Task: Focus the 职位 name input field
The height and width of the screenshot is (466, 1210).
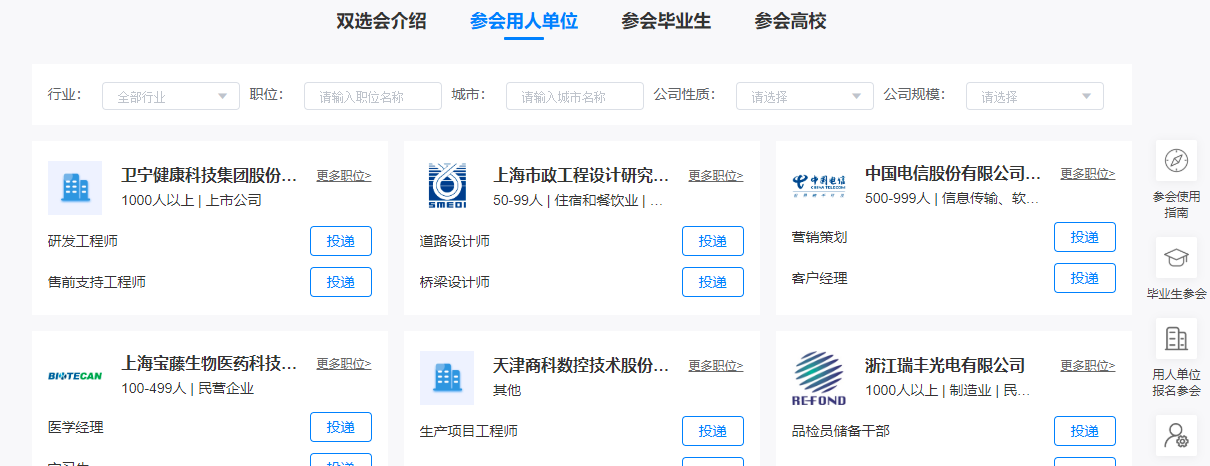Action: click(373, 96)
